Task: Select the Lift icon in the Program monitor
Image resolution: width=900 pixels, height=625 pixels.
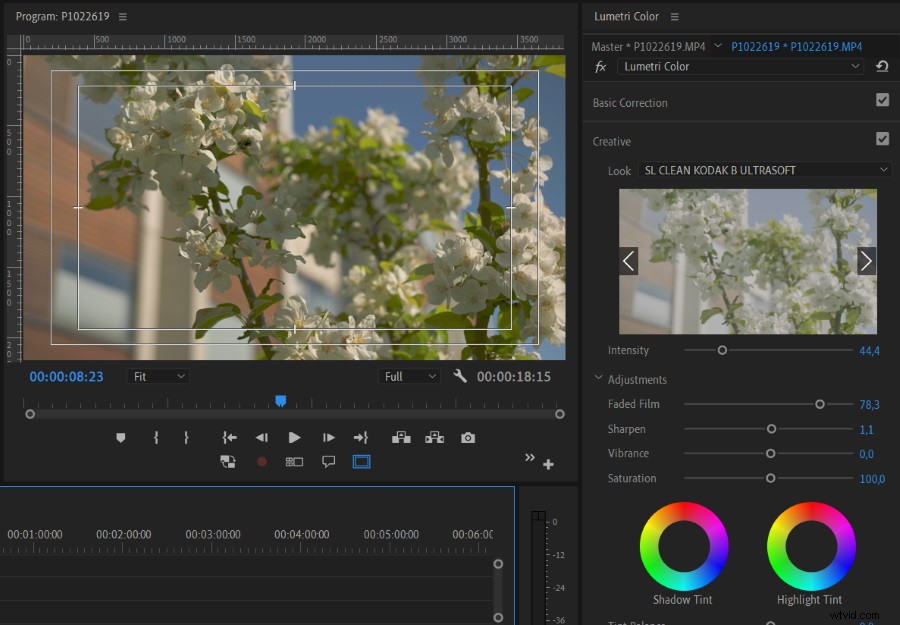Action: point(400,437)
